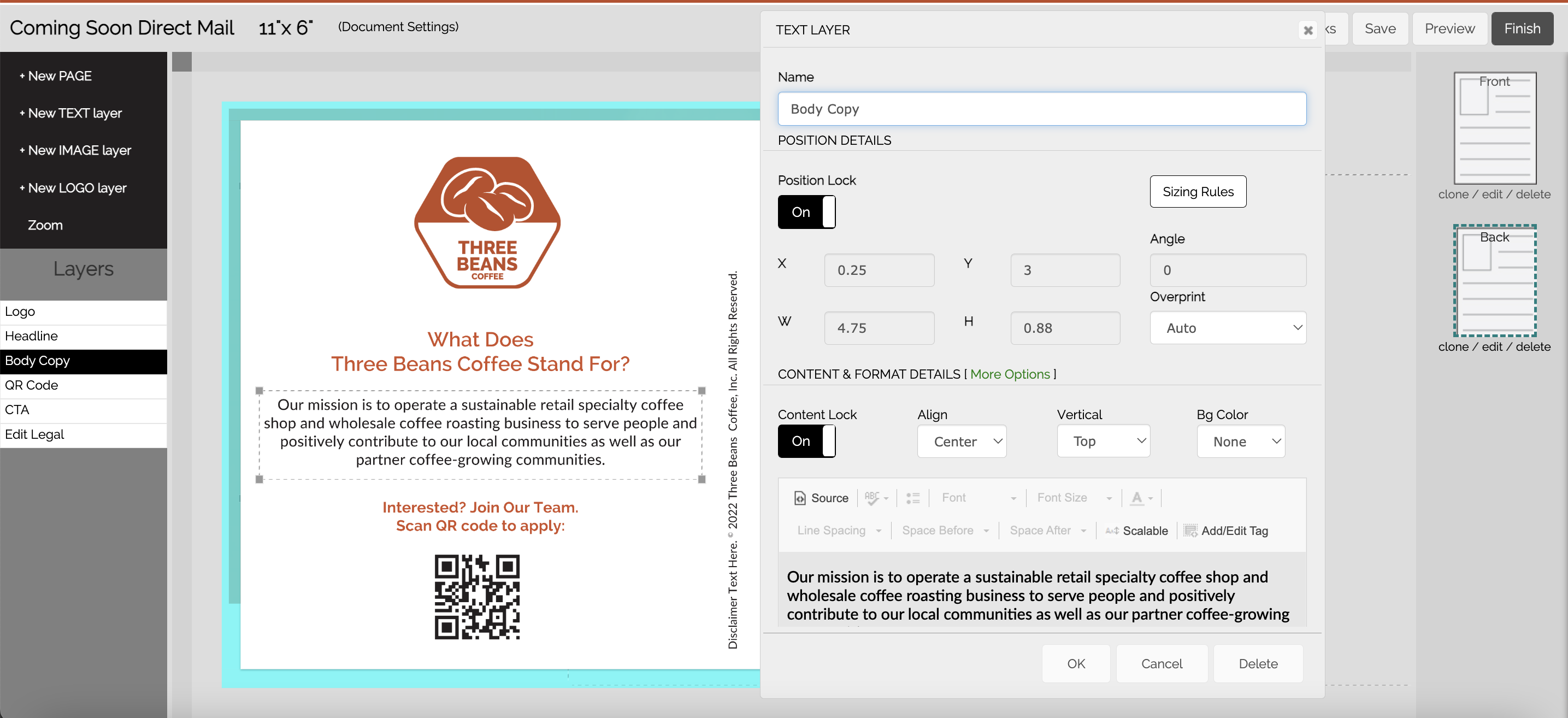This screenshot has height=718, width=1568.
Task: Click the layer Name input field
Action: click(1041, 108)
